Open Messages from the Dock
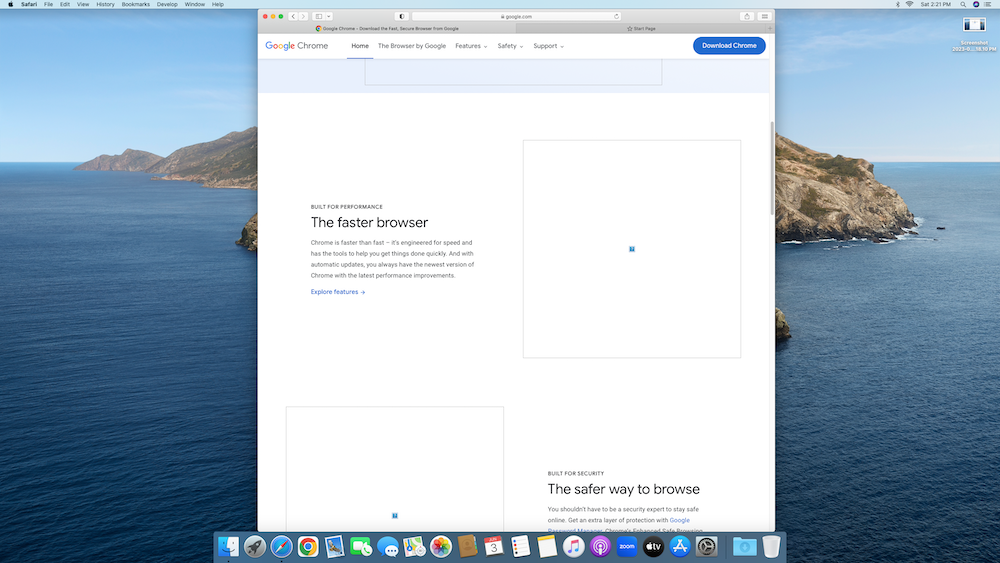Viewport: 1000px width, 563px height. 388,546
